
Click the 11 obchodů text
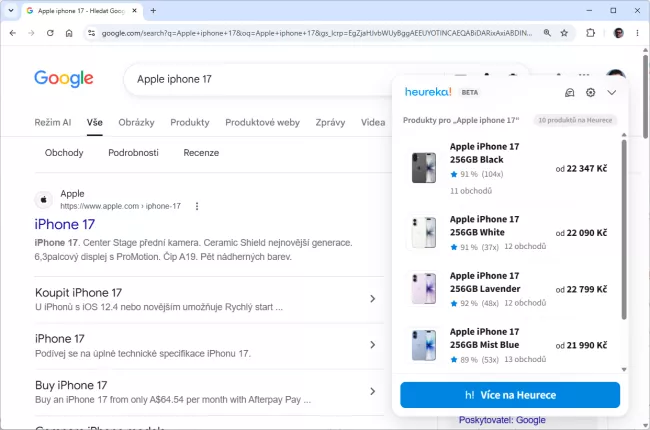(x=471, y=191)
